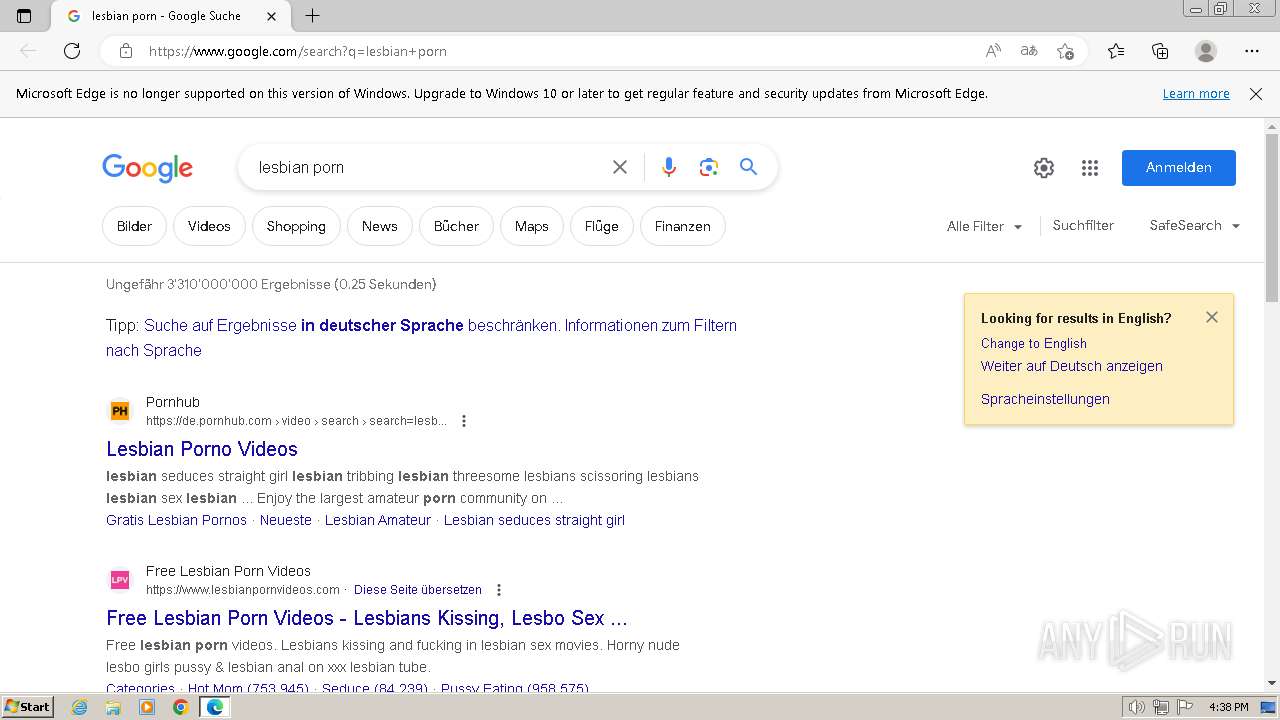
Task: Close the Google Suche browser tab
Action: point(272,16)
